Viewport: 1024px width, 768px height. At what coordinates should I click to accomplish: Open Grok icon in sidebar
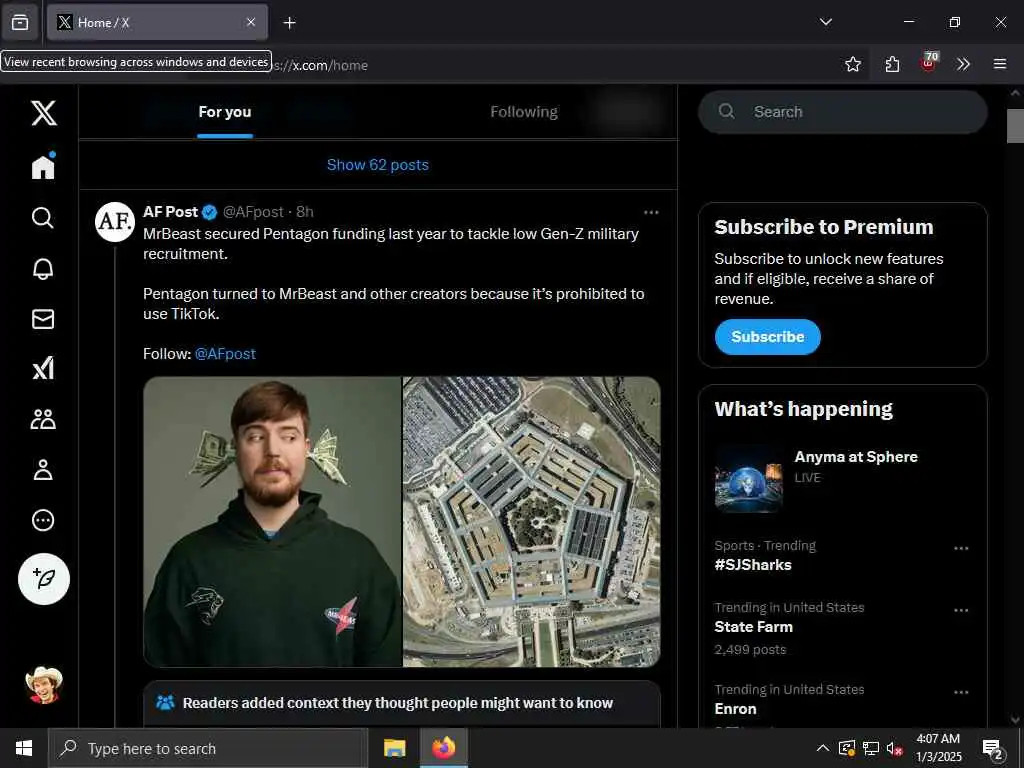coord(43,369)
